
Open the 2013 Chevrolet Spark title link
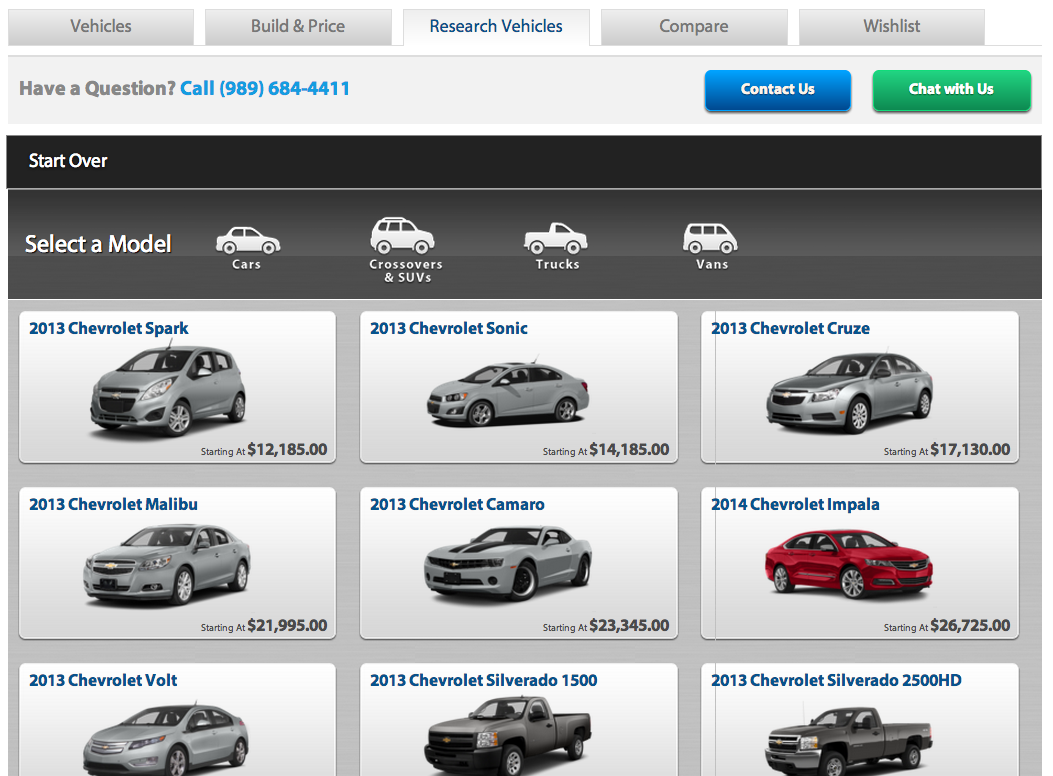click(108, 328)
